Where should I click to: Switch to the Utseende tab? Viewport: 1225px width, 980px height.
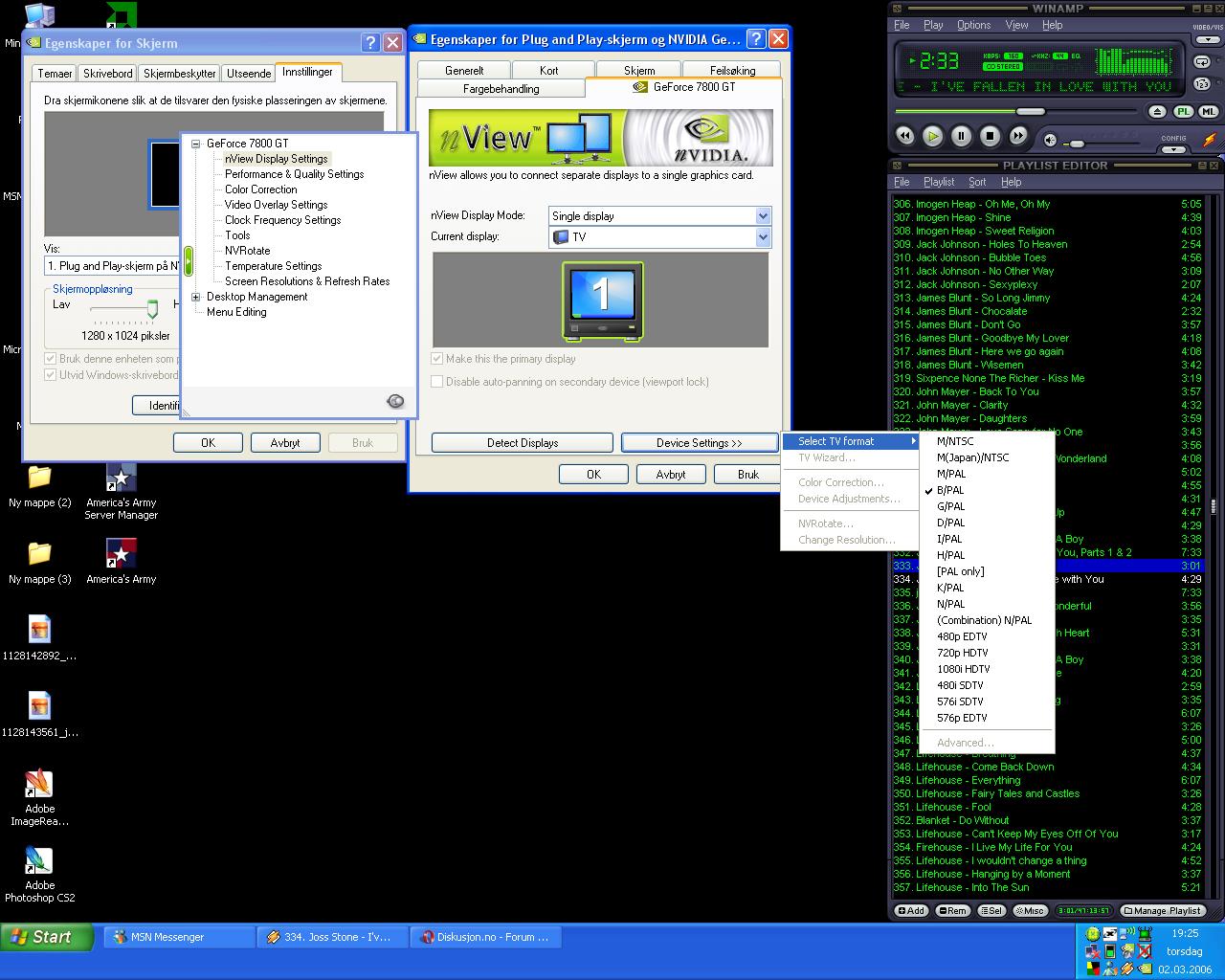click(249, 74)
